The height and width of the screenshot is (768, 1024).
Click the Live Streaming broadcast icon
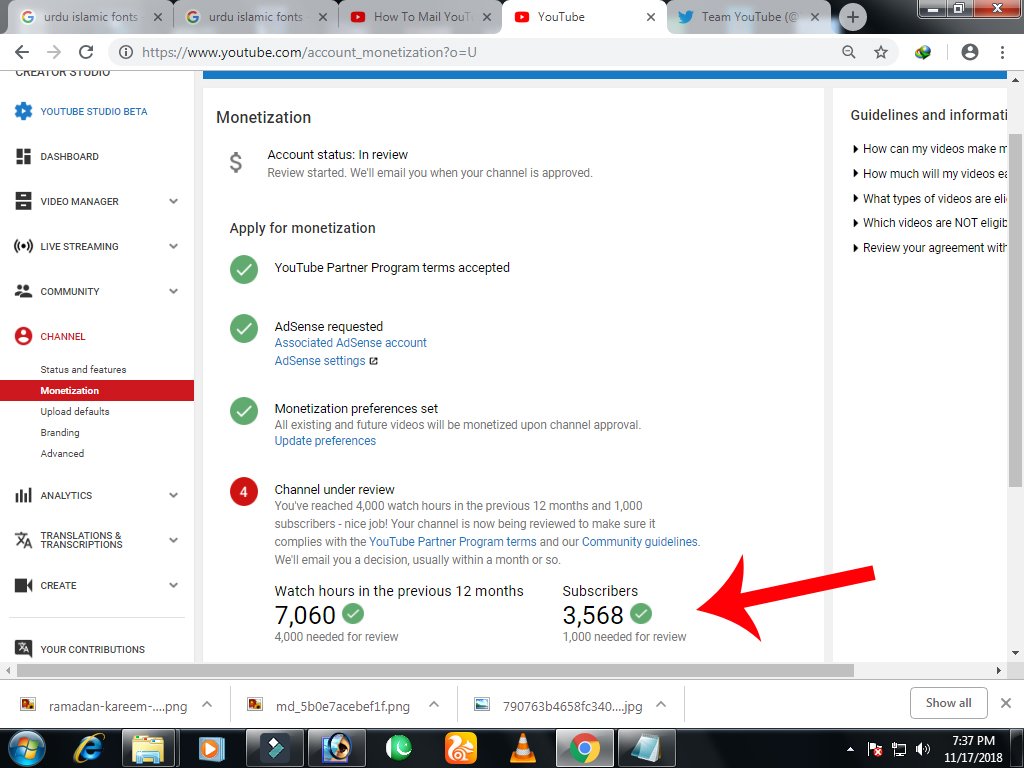[24, 246]
